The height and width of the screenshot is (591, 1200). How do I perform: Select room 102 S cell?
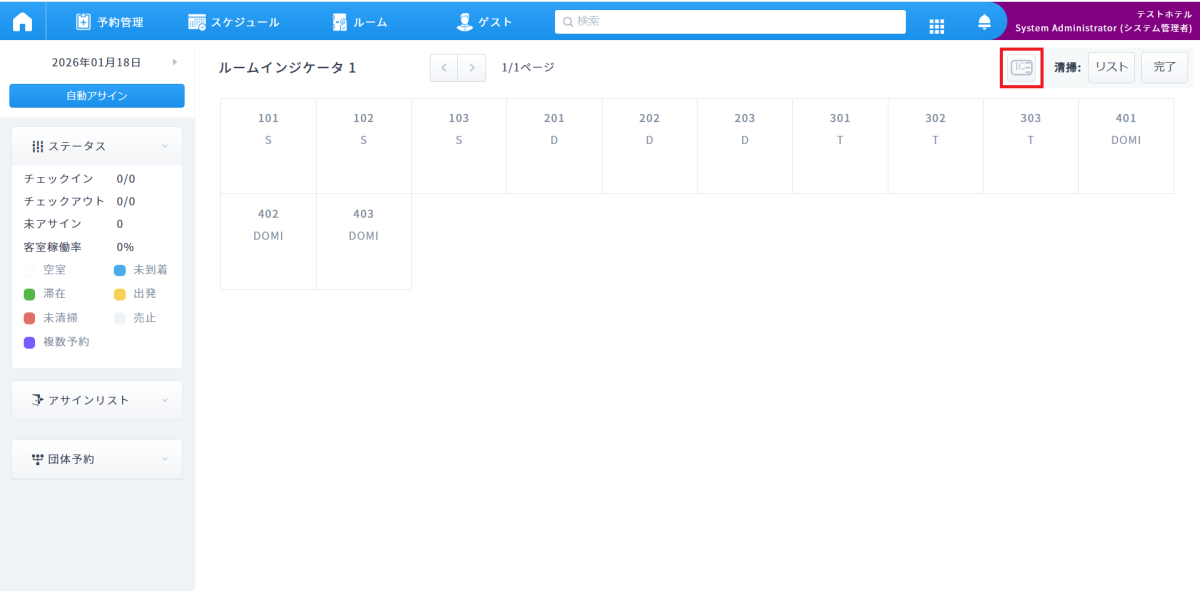point(364,146)
